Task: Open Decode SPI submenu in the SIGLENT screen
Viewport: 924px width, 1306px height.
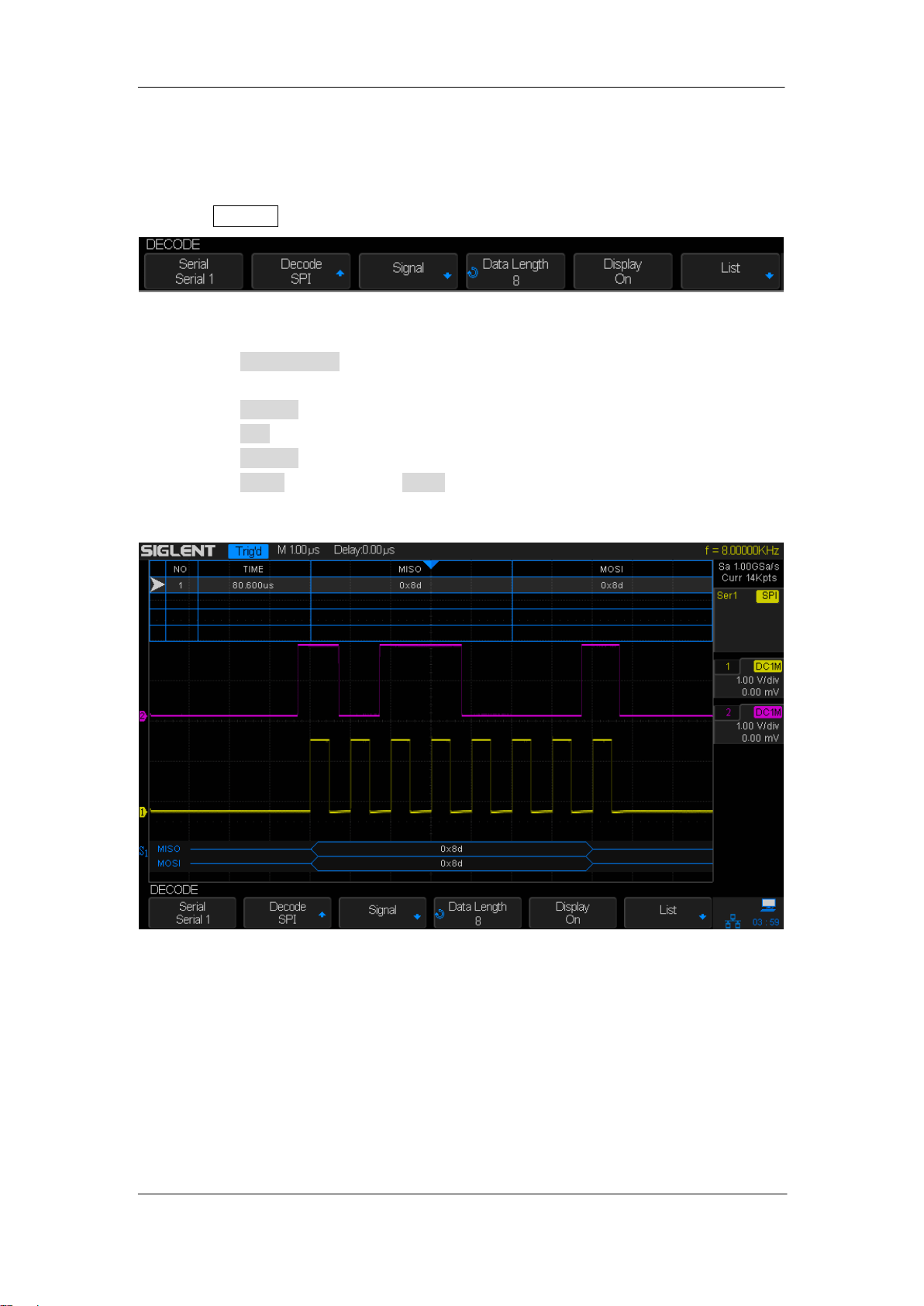Action: point(288,912)
